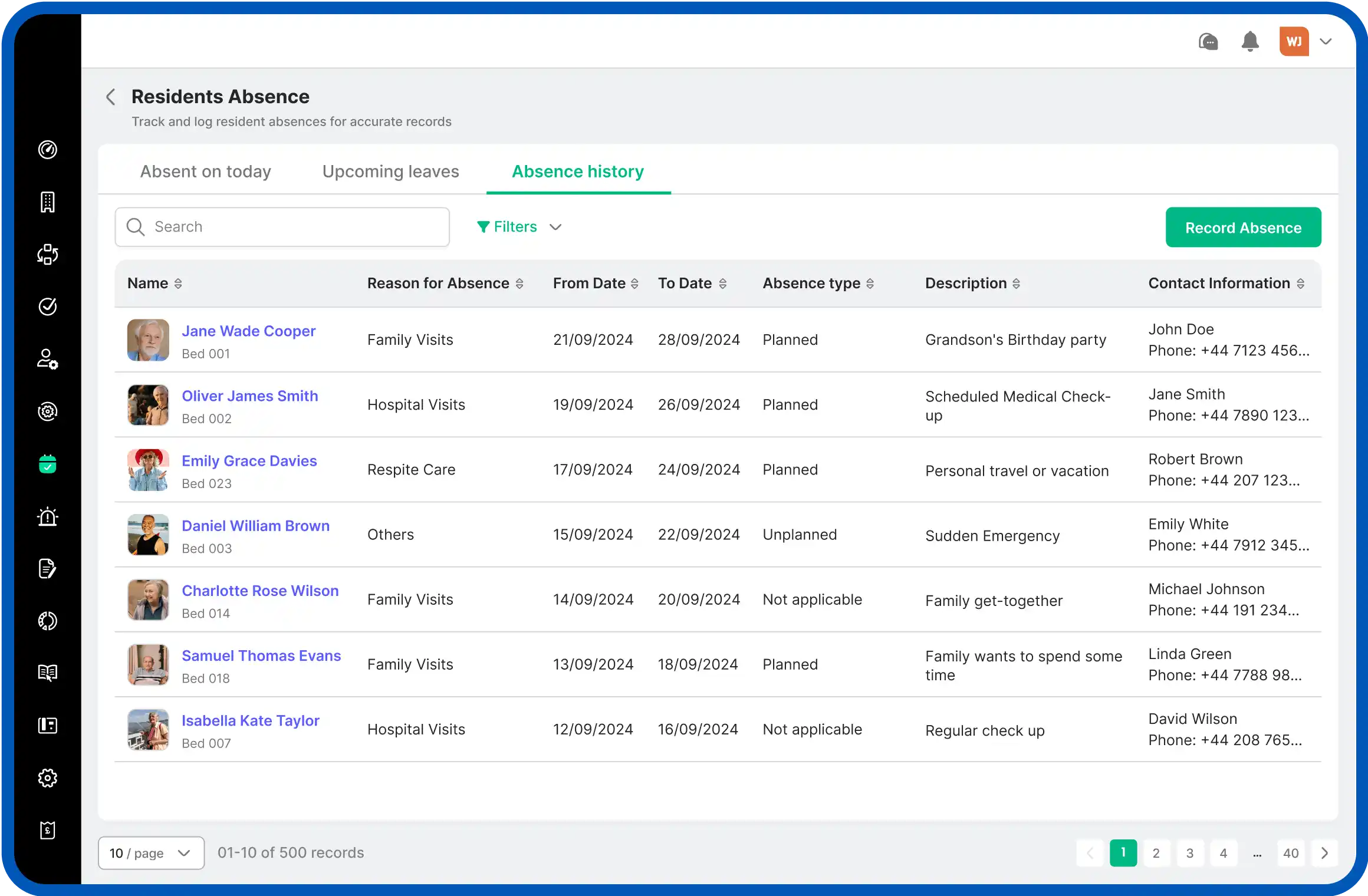Click the Filters funnel icon
This screenshot has width=1368, height=896.
[483, 227]
